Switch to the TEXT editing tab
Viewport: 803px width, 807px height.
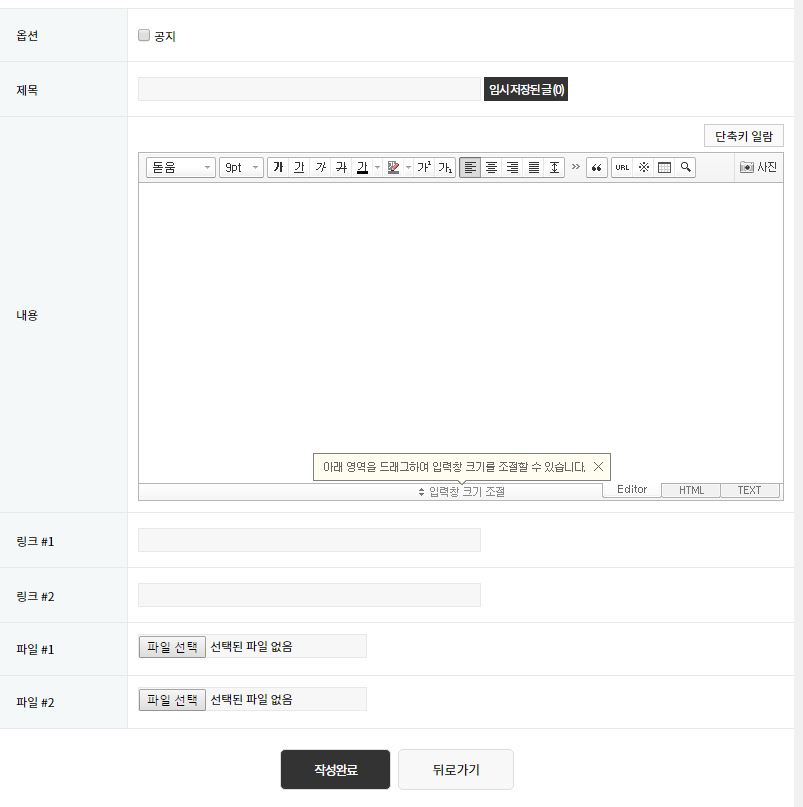click(749, 490)
